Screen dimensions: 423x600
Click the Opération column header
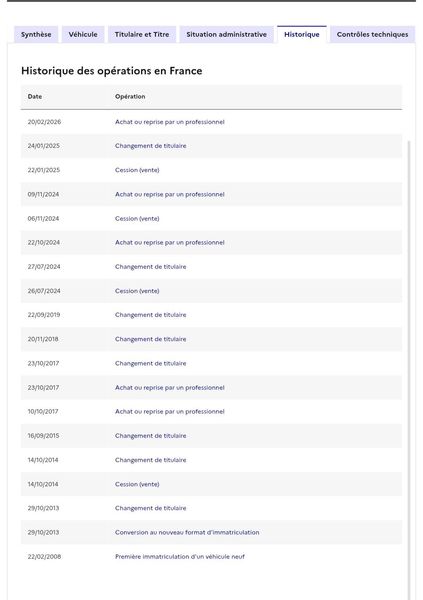pos(130,96)
